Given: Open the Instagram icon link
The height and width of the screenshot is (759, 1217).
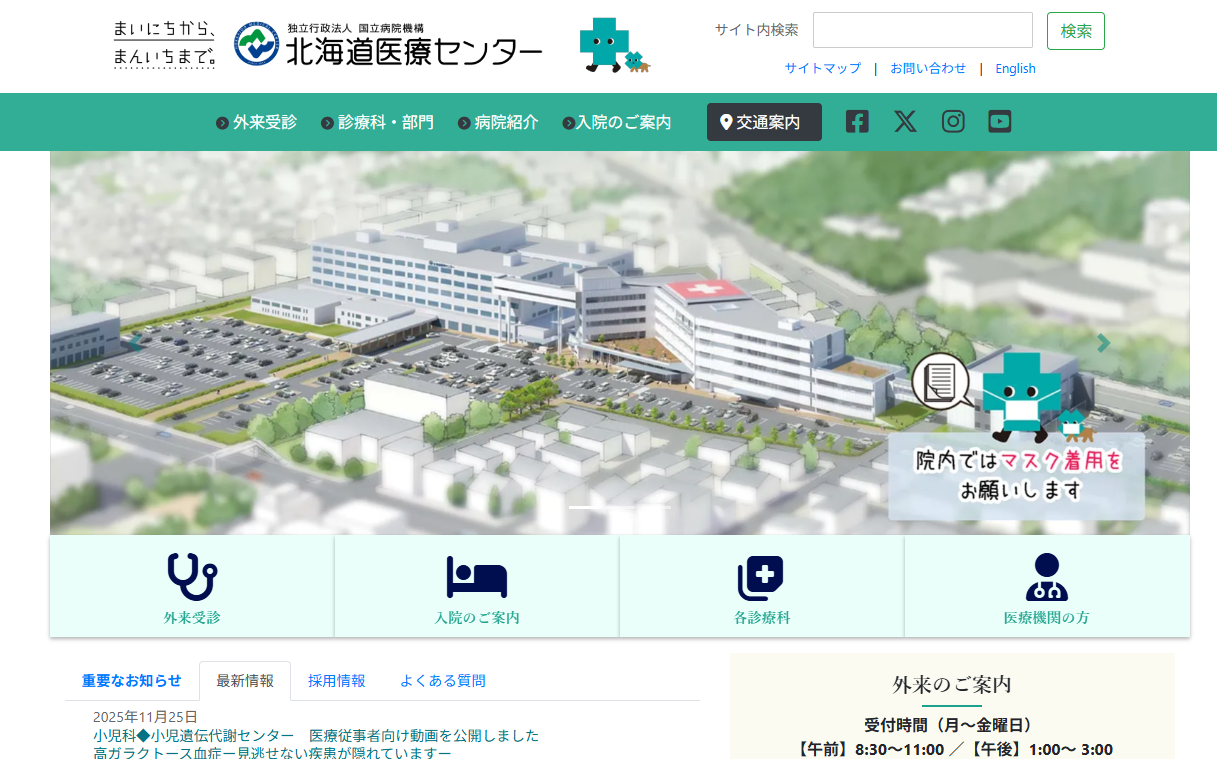Looking at the screenshot, I should coord(953,122).
